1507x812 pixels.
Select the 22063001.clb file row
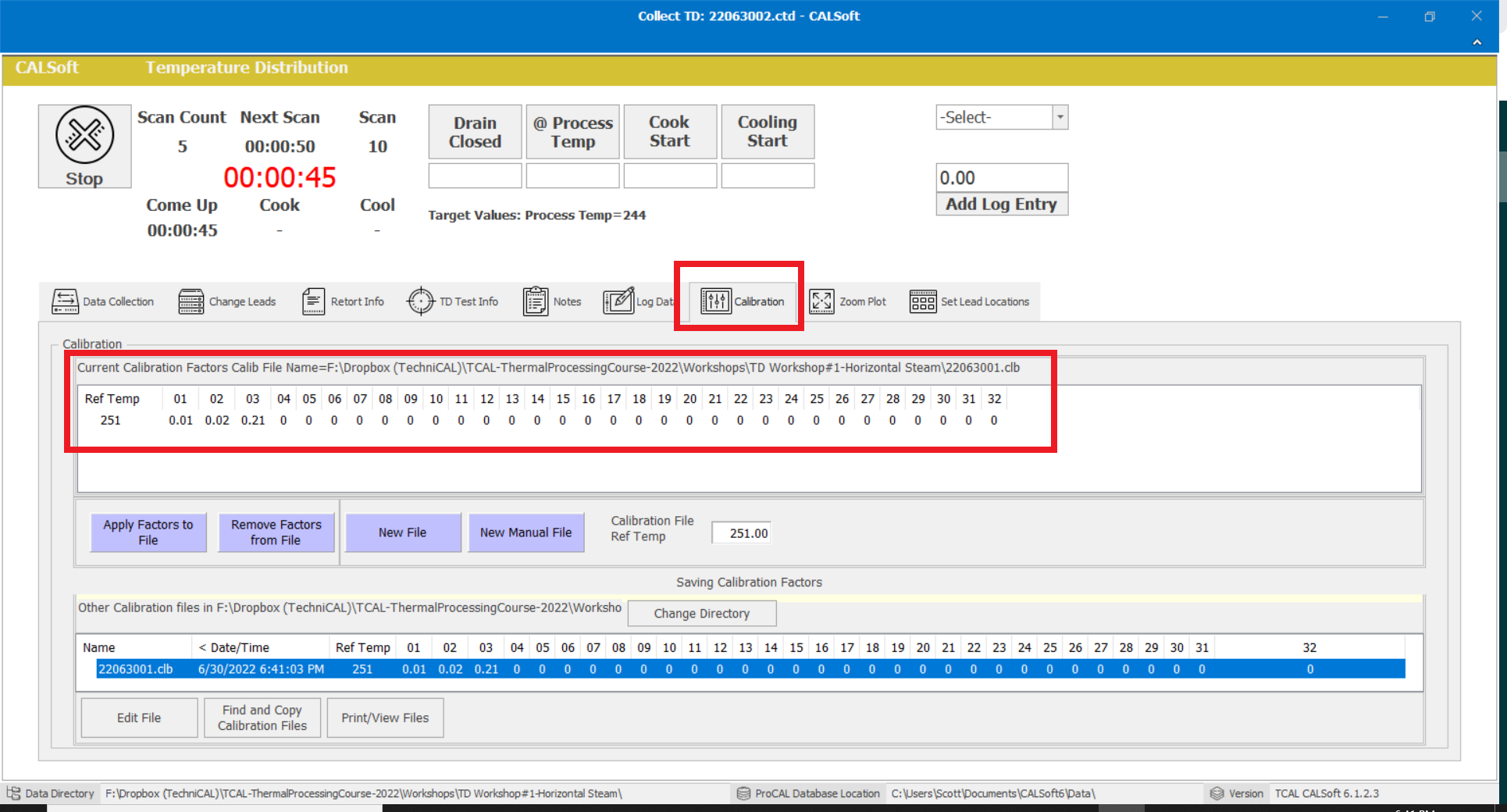point(750,669)
